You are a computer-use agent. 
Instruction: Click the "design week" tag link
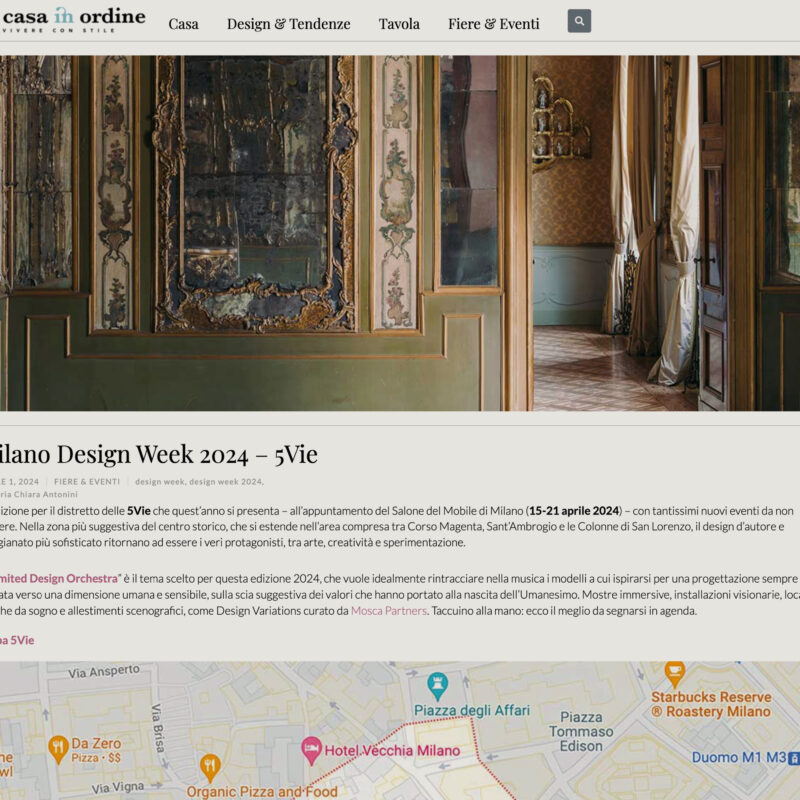click(160, 482)
